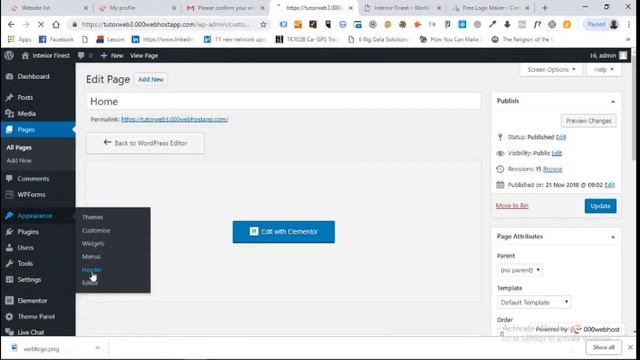Collapse the Page Attributes panel arrow

[x=613, y=237]
